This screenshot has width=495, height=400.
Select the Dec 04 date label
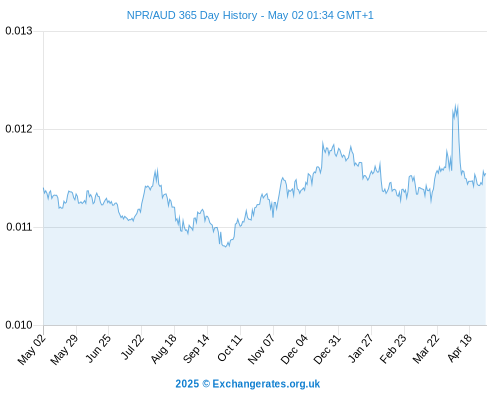294,349
